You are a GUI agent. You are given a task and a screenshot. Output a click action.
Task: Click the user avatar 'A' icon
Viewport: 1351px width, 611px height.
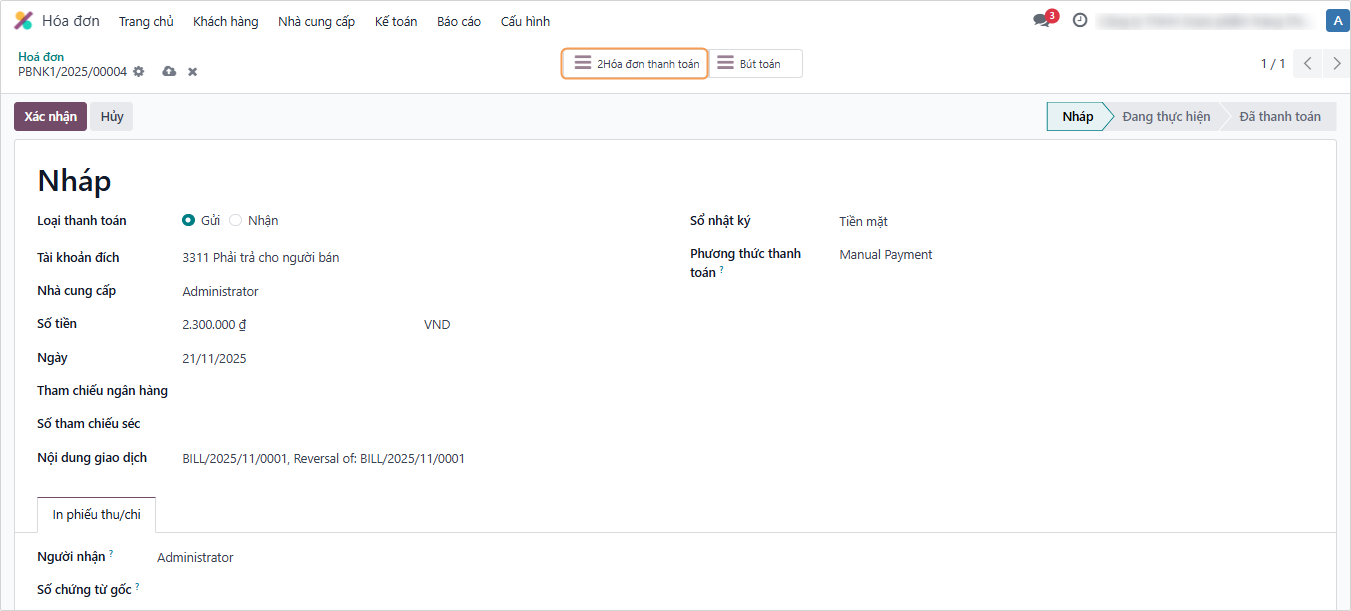tap(1337, 21)
